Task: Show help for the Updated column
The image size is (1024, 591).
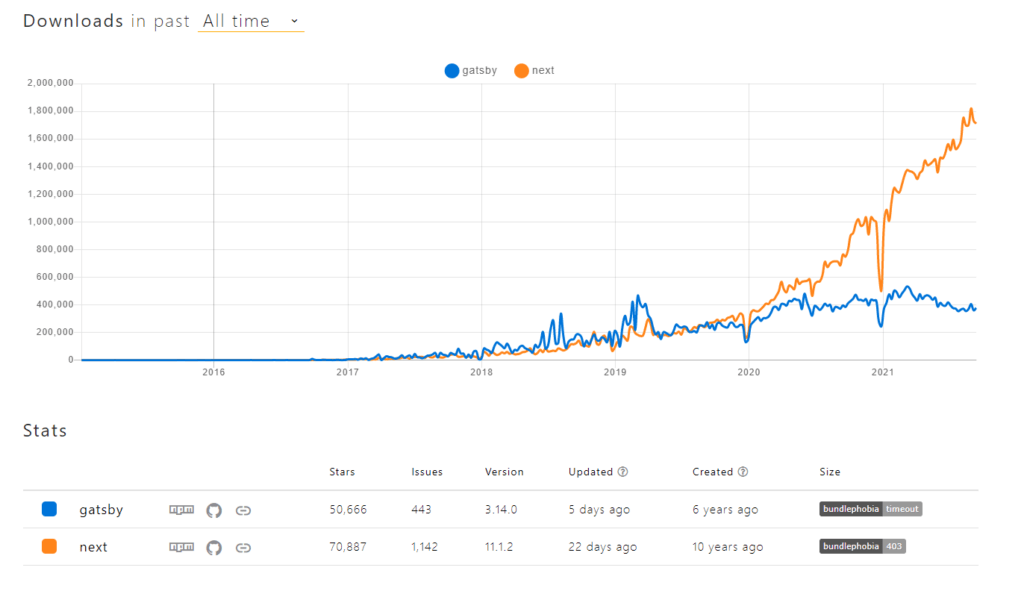Action: click(x=623, y=471)
